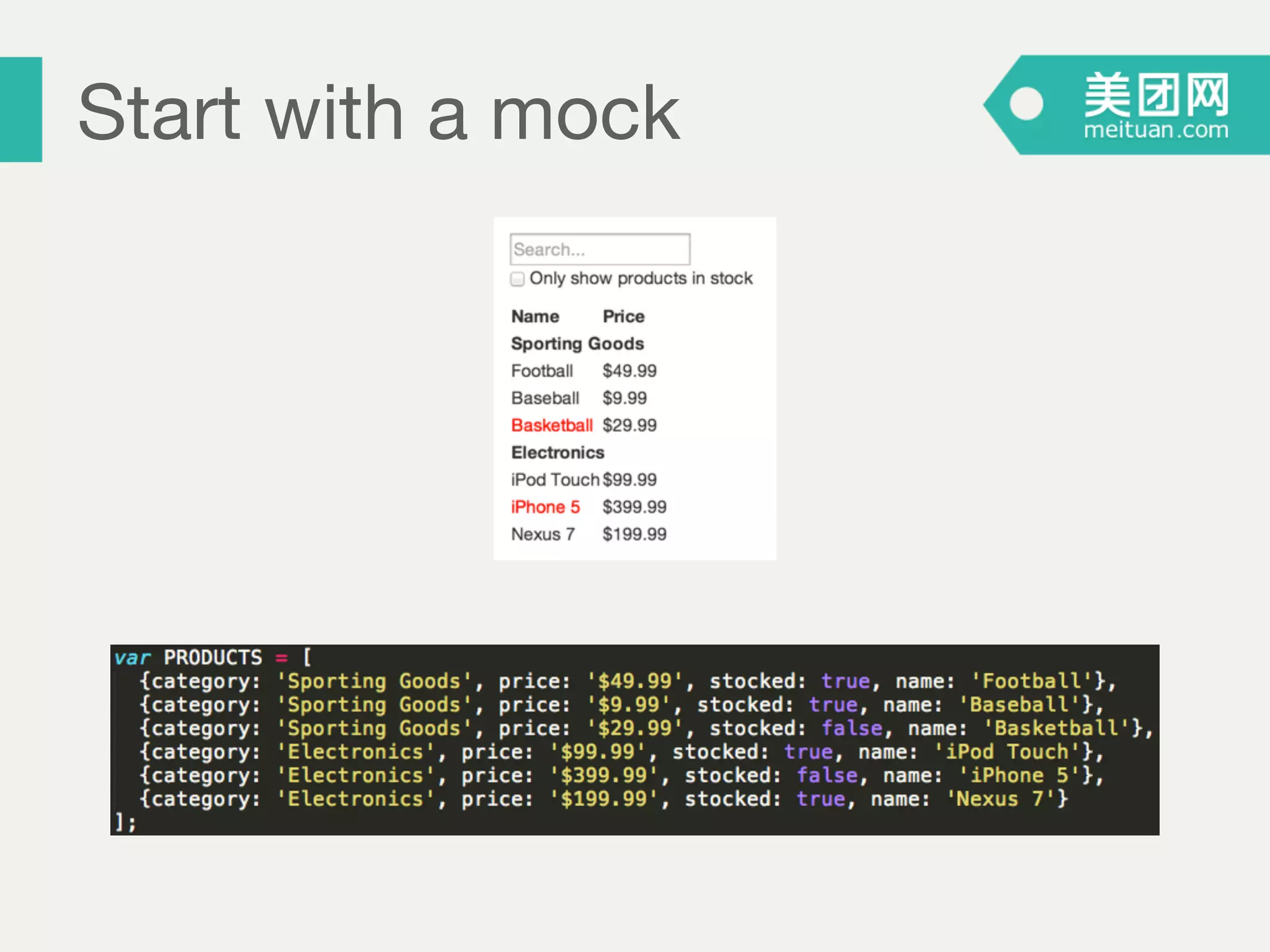Click the '$49.99' price cell

click(x=629, y=371)
